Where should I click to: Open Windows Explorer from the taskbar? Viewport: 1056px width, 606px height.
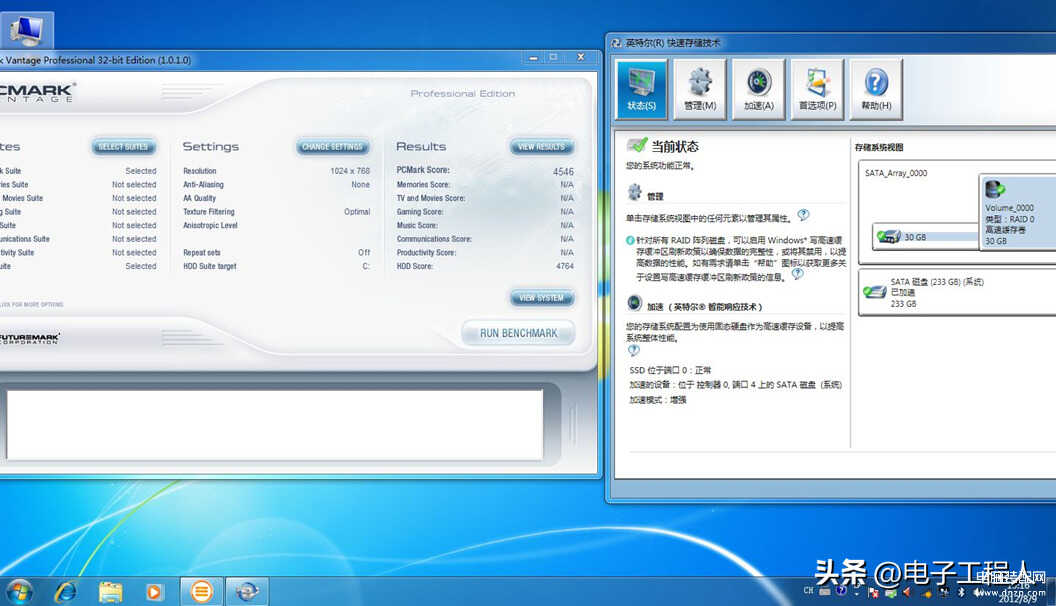(110, 592)
